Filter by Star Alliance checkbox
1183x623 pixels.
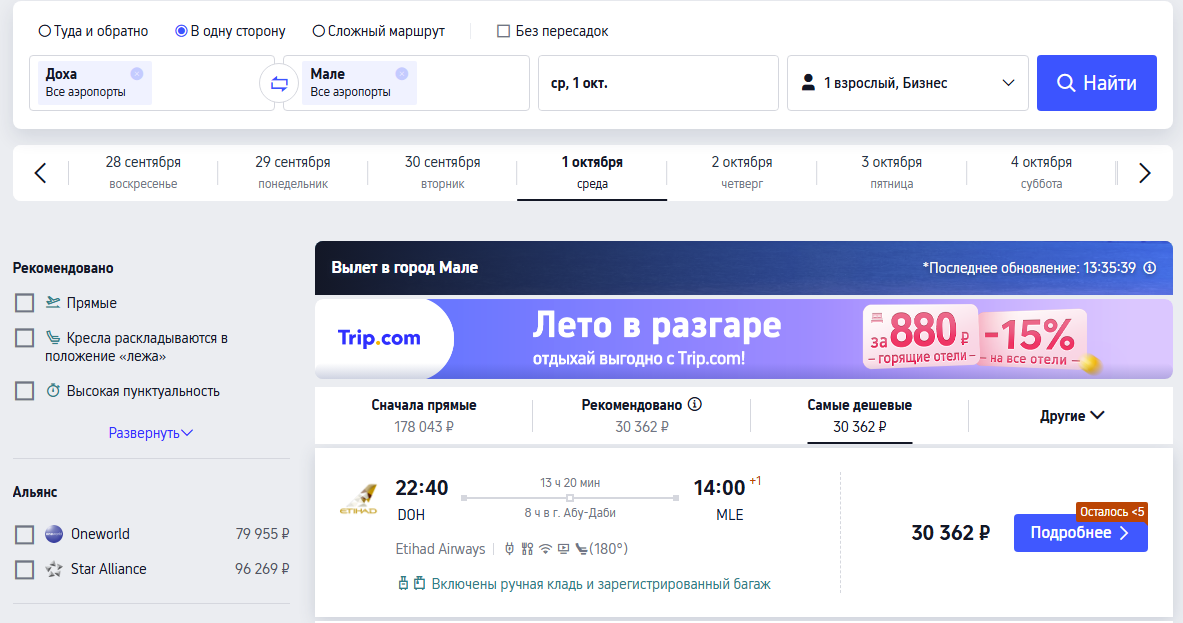(x=25, y=569)
